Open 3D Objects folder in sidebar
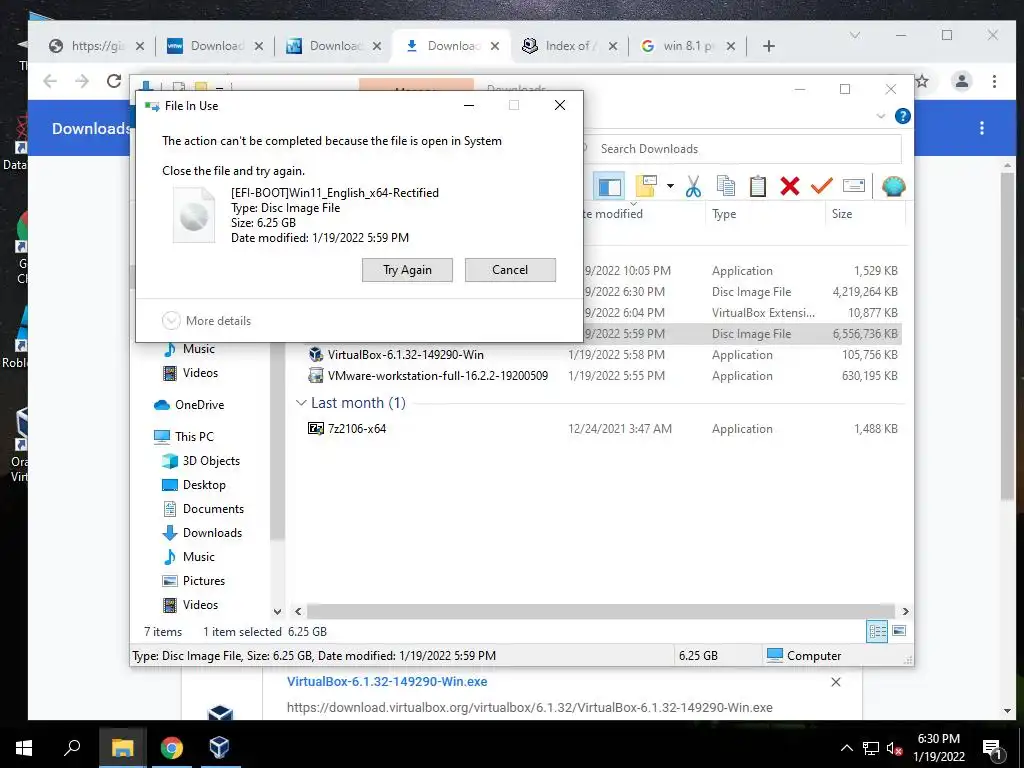1024x768 pixels. click(201, 461)
